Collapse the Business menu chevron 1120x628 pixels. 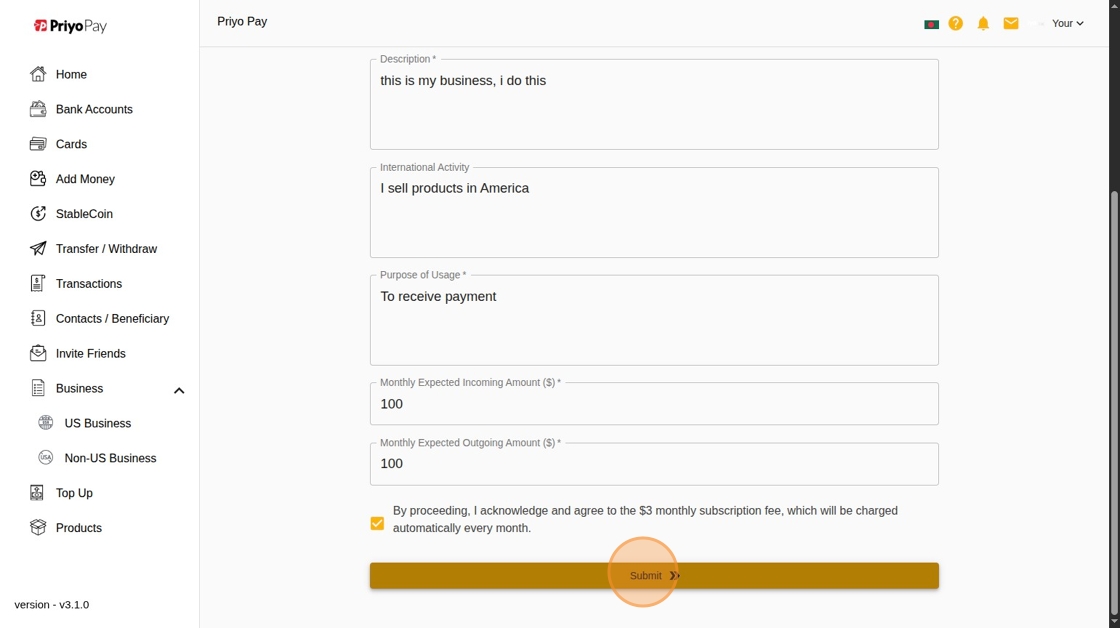coord(179,390)
